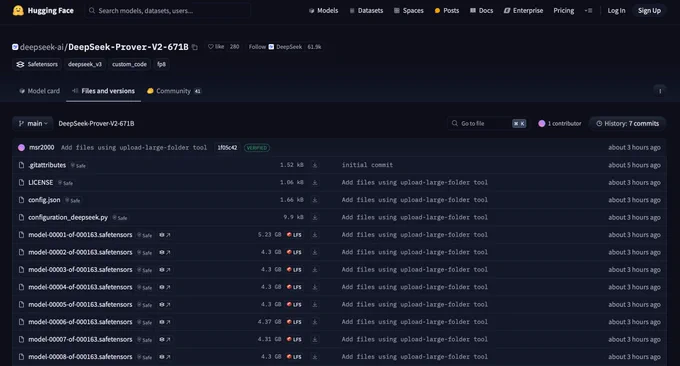Open commit hash 1f05c42
680x366 pixels.
[x=227, y=147]
